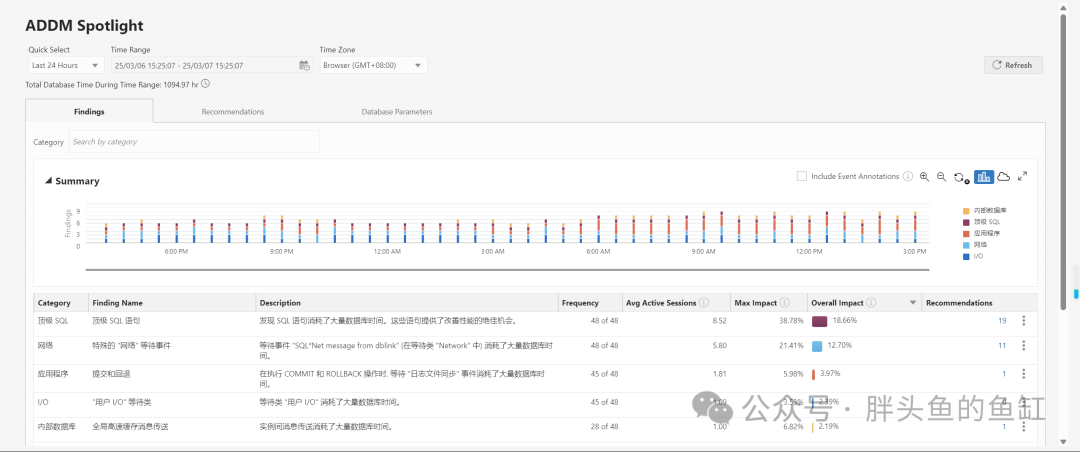Click the clock icon beside Total Database Time
This screenshot has width=1080, height=452.
tap(205, 84)
